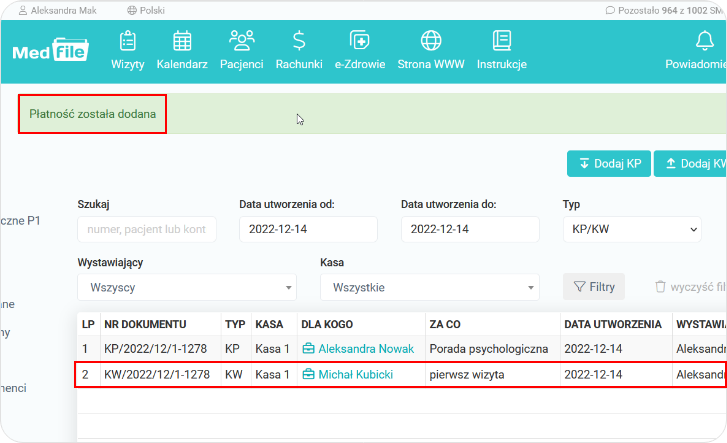Screen dimensions: 727x443
Task: Click the Filtry button
Action: click(594, 287)
